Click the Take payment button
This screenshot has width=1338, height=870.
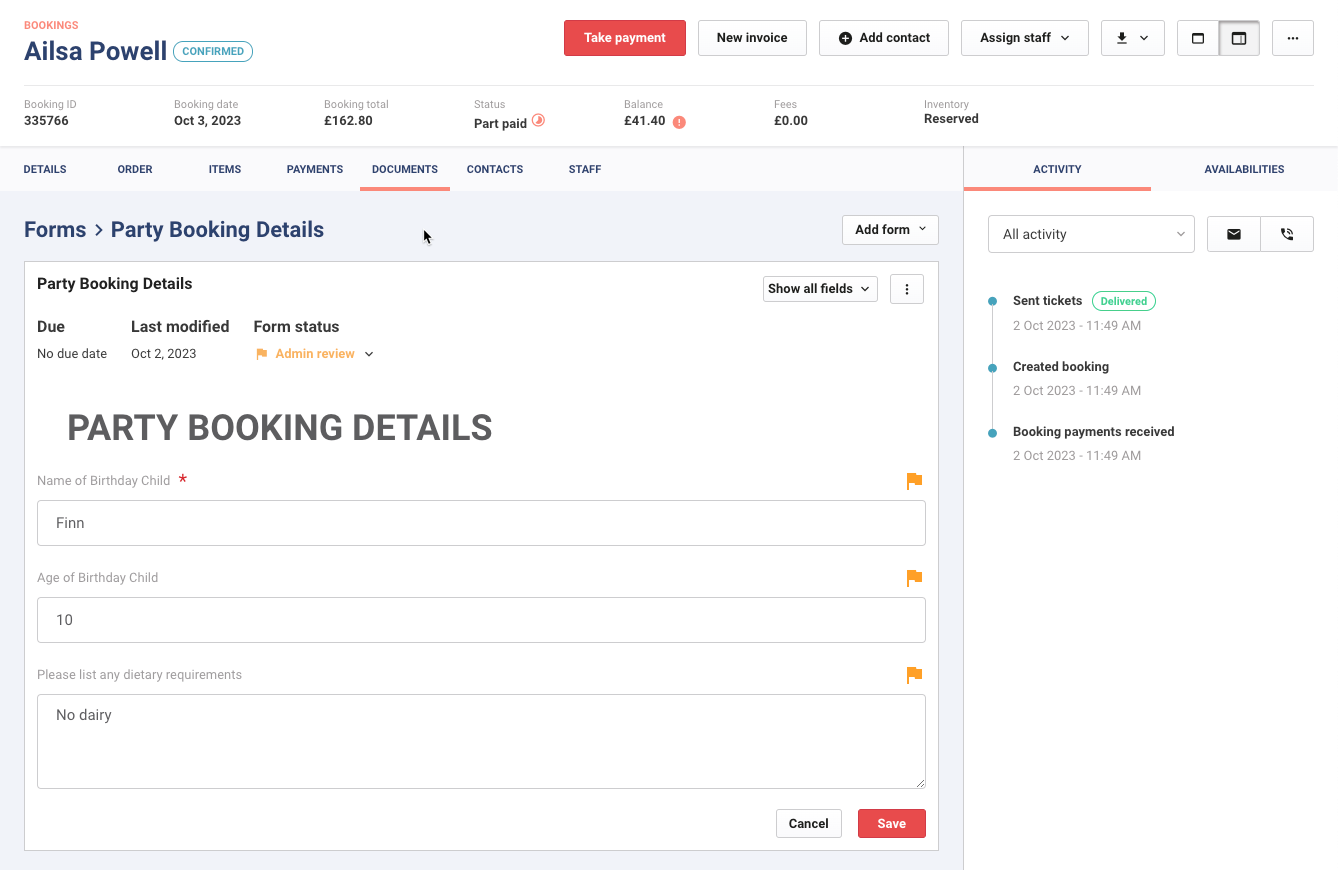(x=625, y=38)
